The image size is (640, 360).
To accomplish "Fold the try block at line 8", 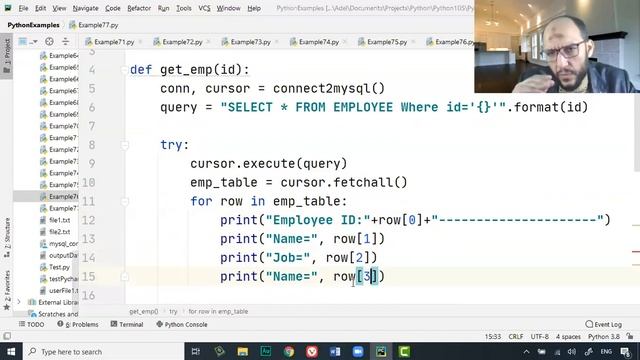I will tap(124, 145).
